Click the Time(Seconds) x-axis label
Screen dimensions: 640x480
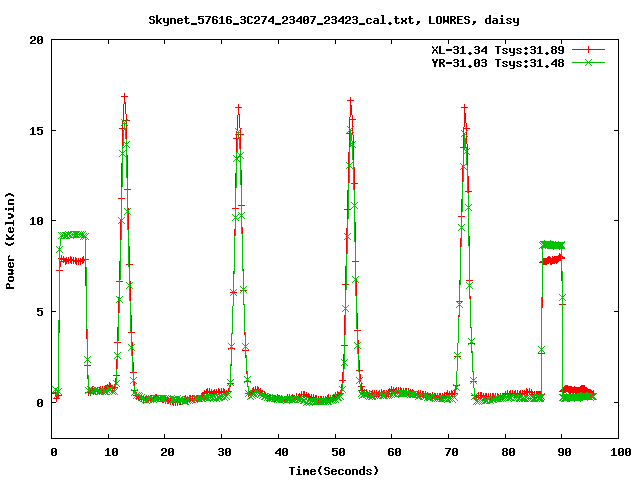334,471
